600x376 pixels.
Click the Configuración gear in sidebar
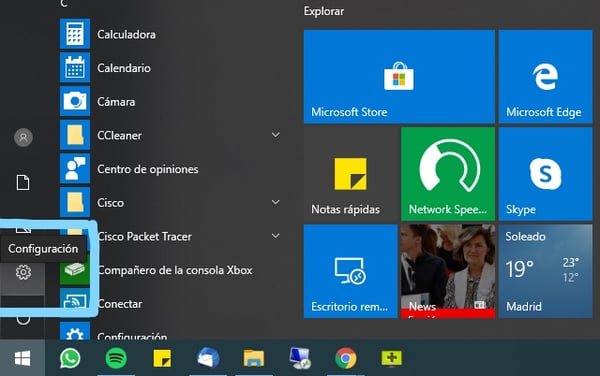pos(23,272)
